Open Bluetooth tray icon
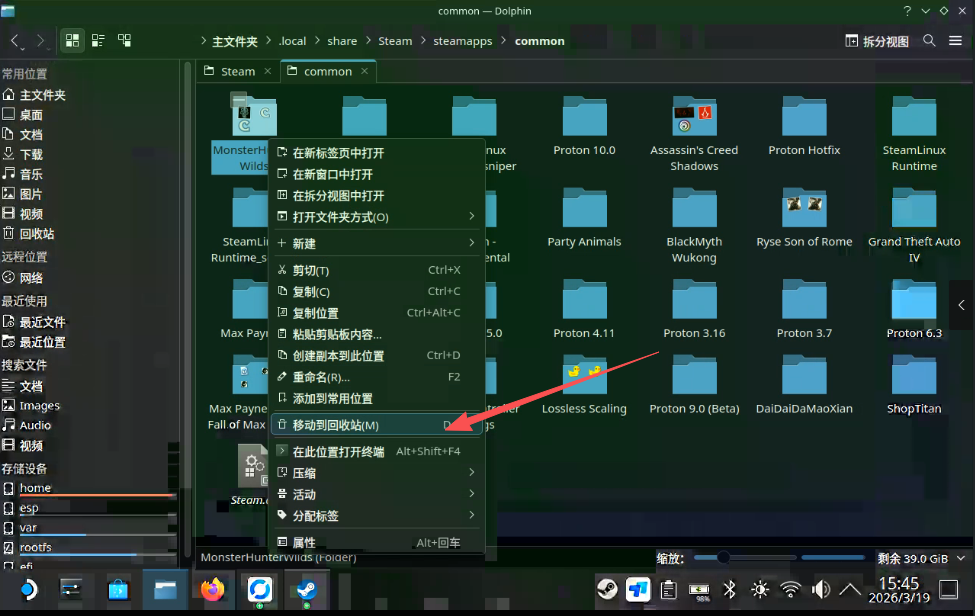 730,589
